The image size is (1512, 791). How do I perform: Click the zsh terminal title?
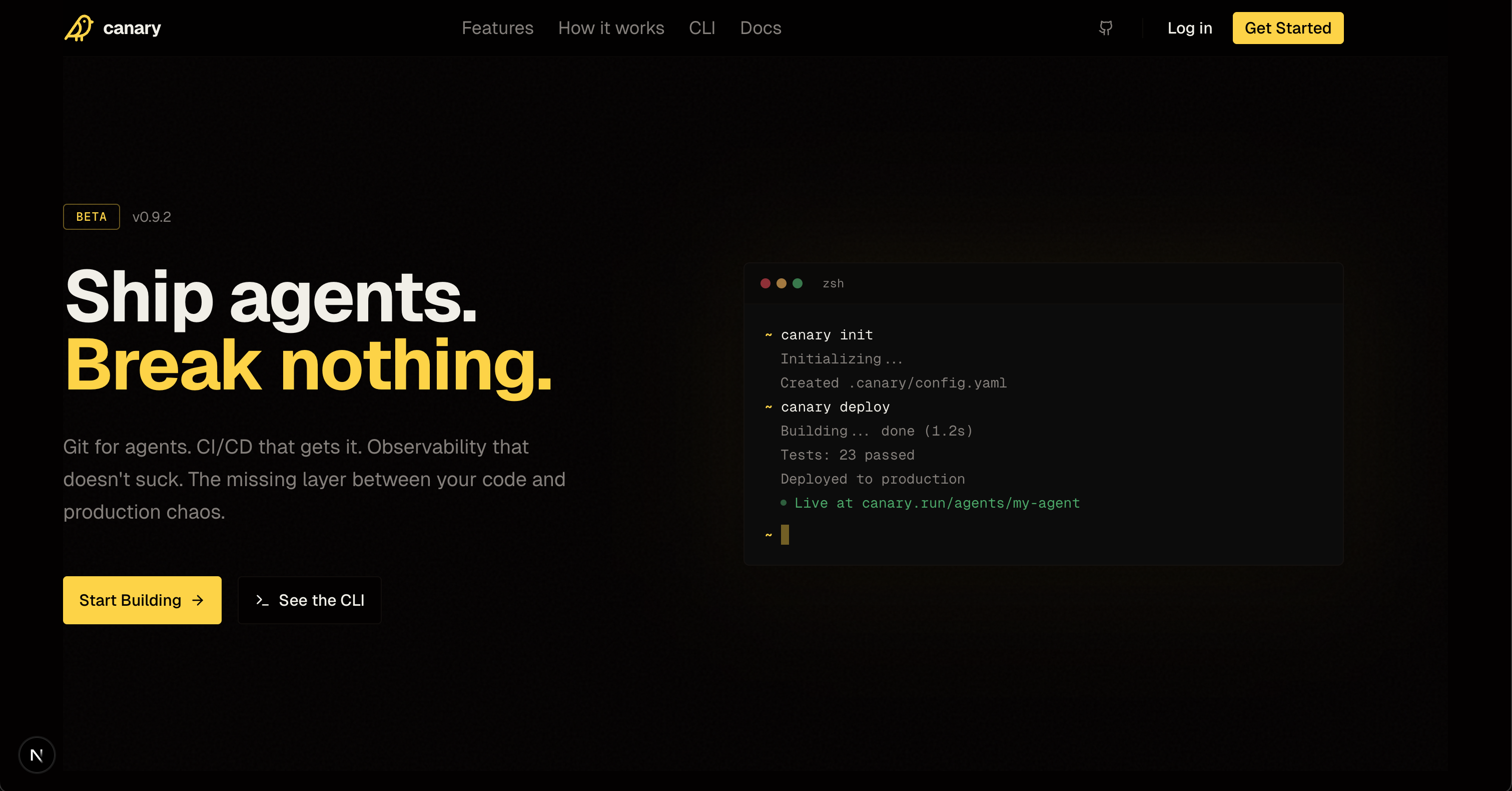tap(833, 284)
